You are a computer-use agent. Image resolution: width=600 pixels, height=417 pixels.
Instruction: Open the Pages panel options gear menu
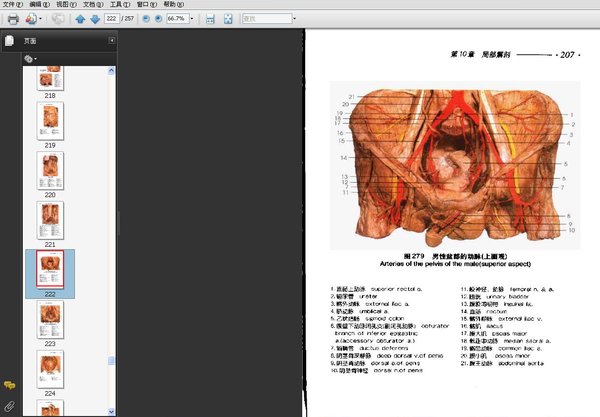point(30,59)
